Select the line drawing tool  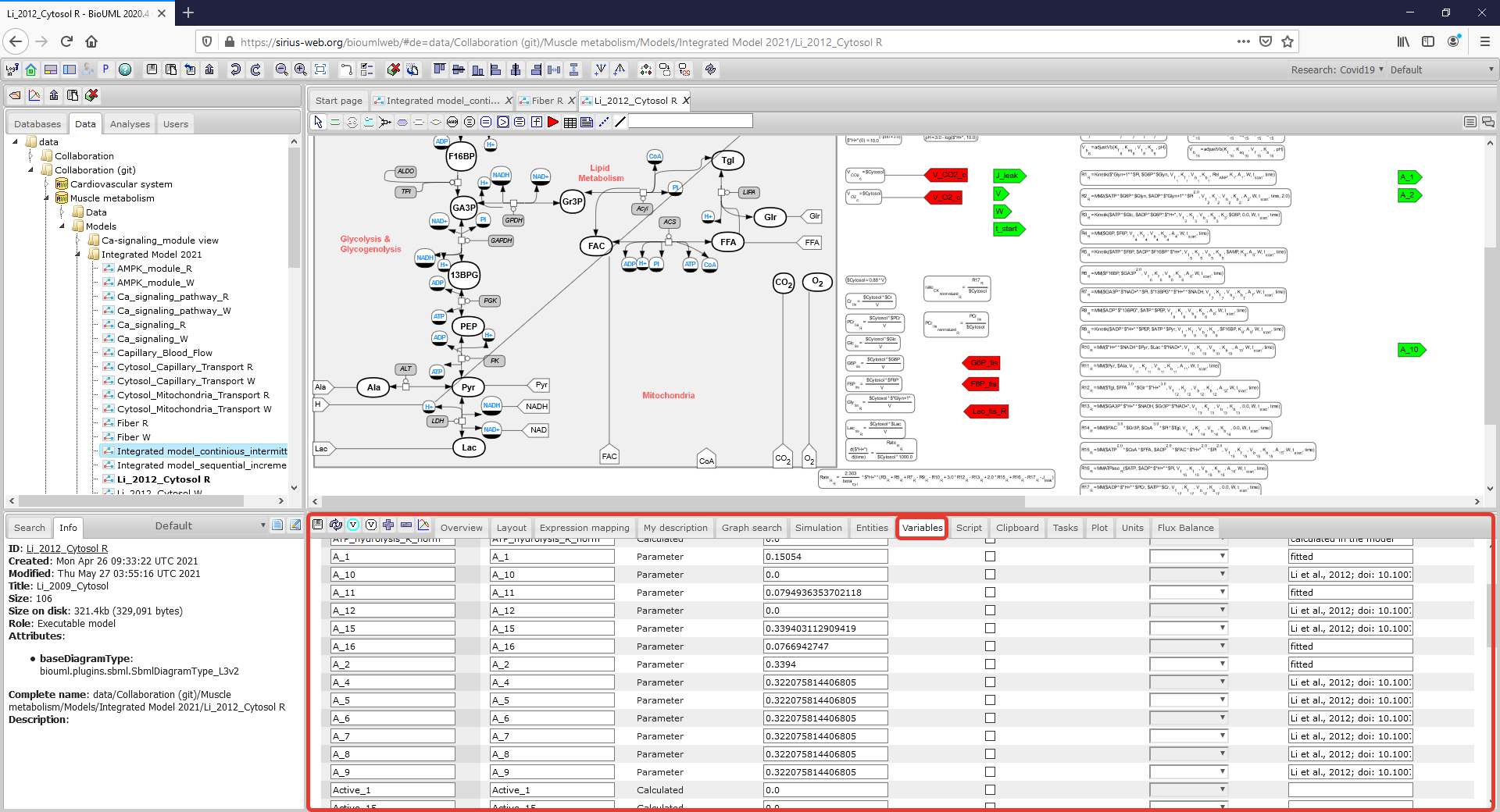[x=620, y=122]
